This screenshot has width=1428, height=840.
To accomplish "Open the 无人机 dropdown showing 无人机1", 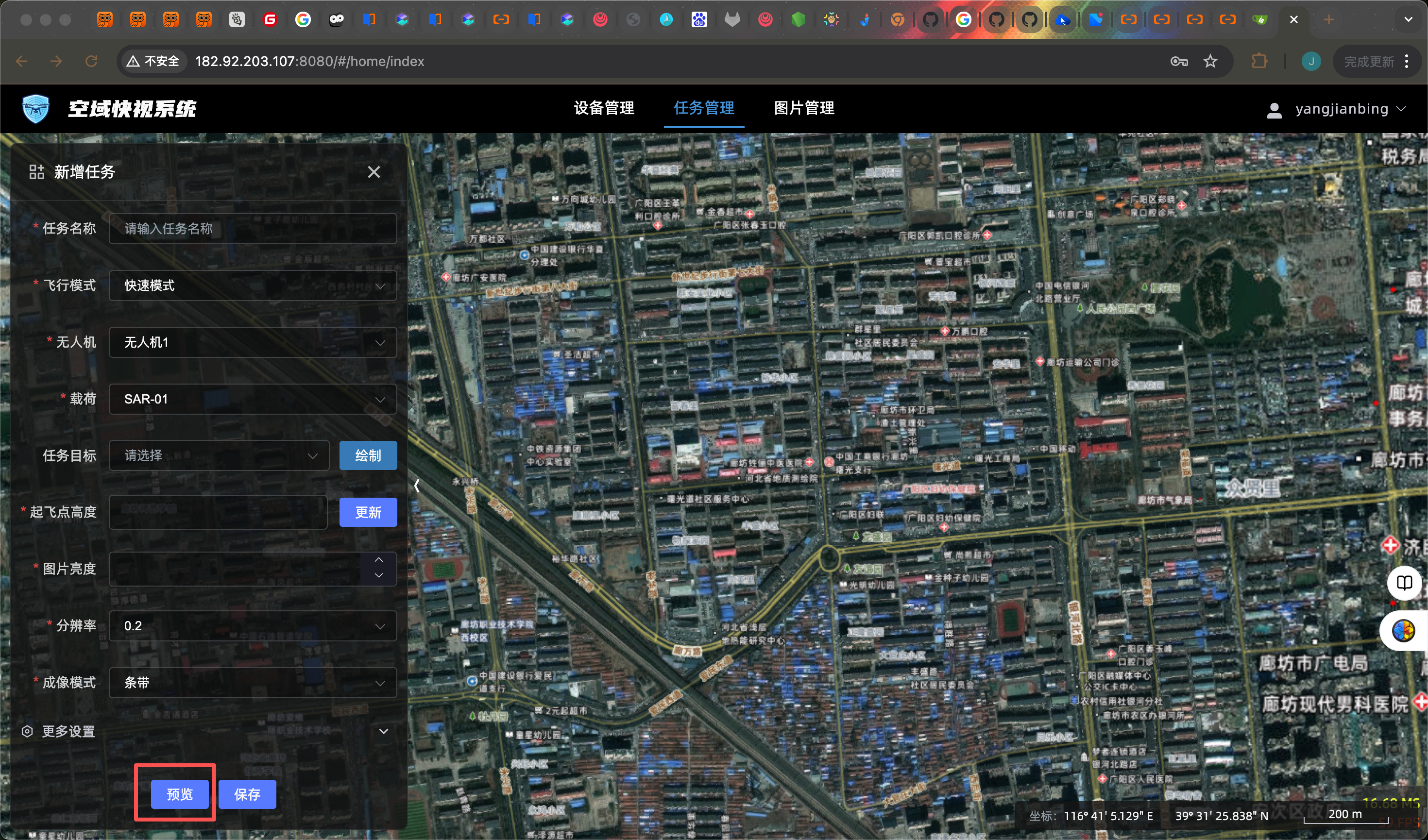I will pyautogui.click(x=253, y=342).
